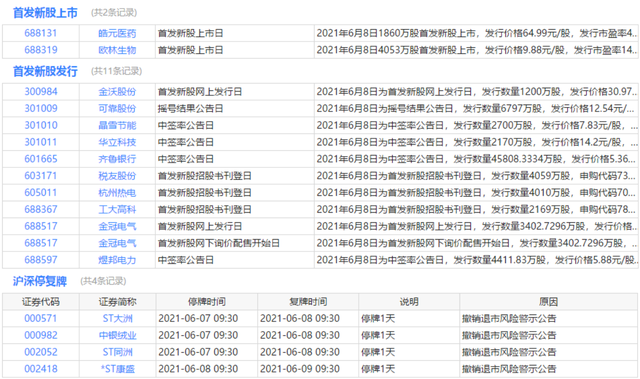Open 华立科技 link

[x=117, y=142]
